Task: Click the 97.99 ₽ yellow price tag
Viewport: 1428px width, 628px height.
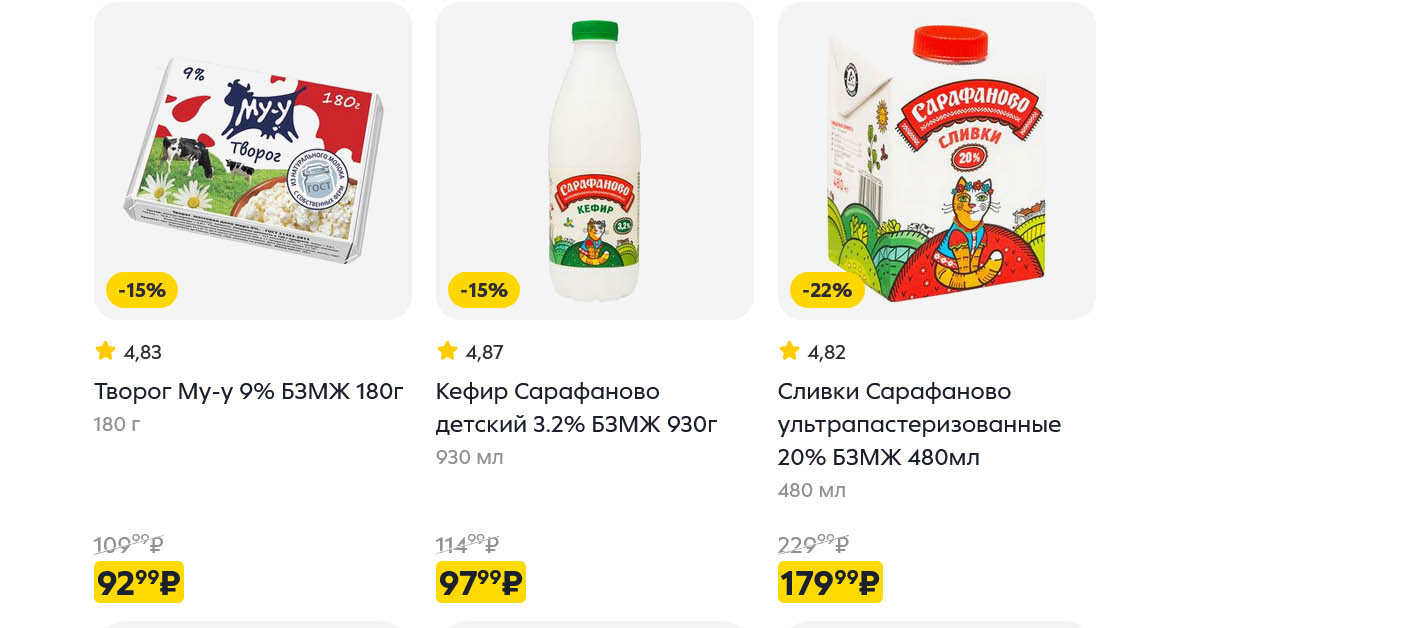Action: pyautogui.click(x=481, y=582)
